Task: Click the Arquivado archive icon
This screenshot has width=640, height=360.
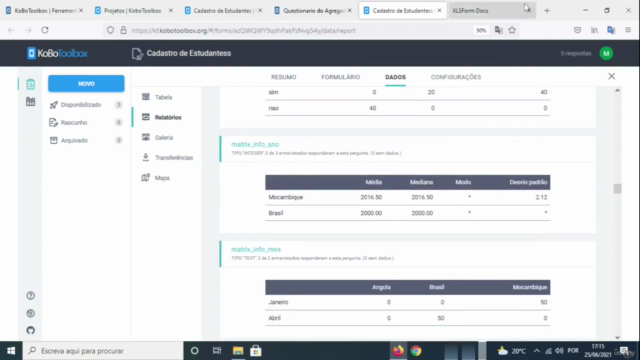Action: click(53, 140)
